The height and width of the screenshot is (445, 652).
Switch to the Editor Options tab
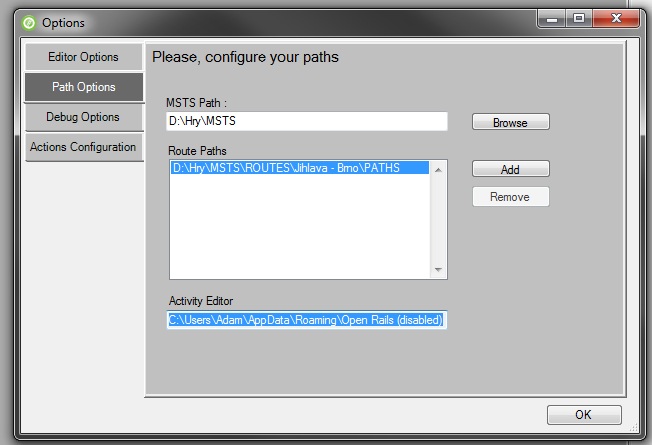pos(84,57)
